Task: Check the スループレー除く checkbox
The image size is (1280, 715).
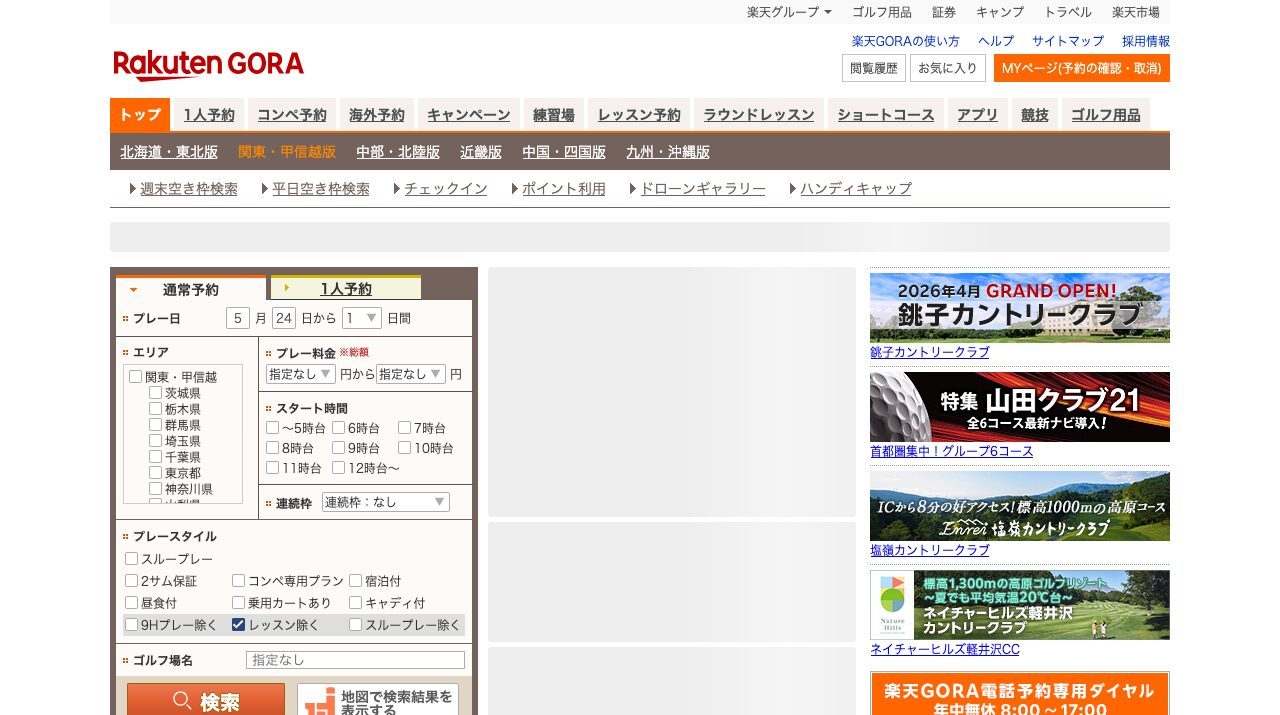Action: pos(355,625)
